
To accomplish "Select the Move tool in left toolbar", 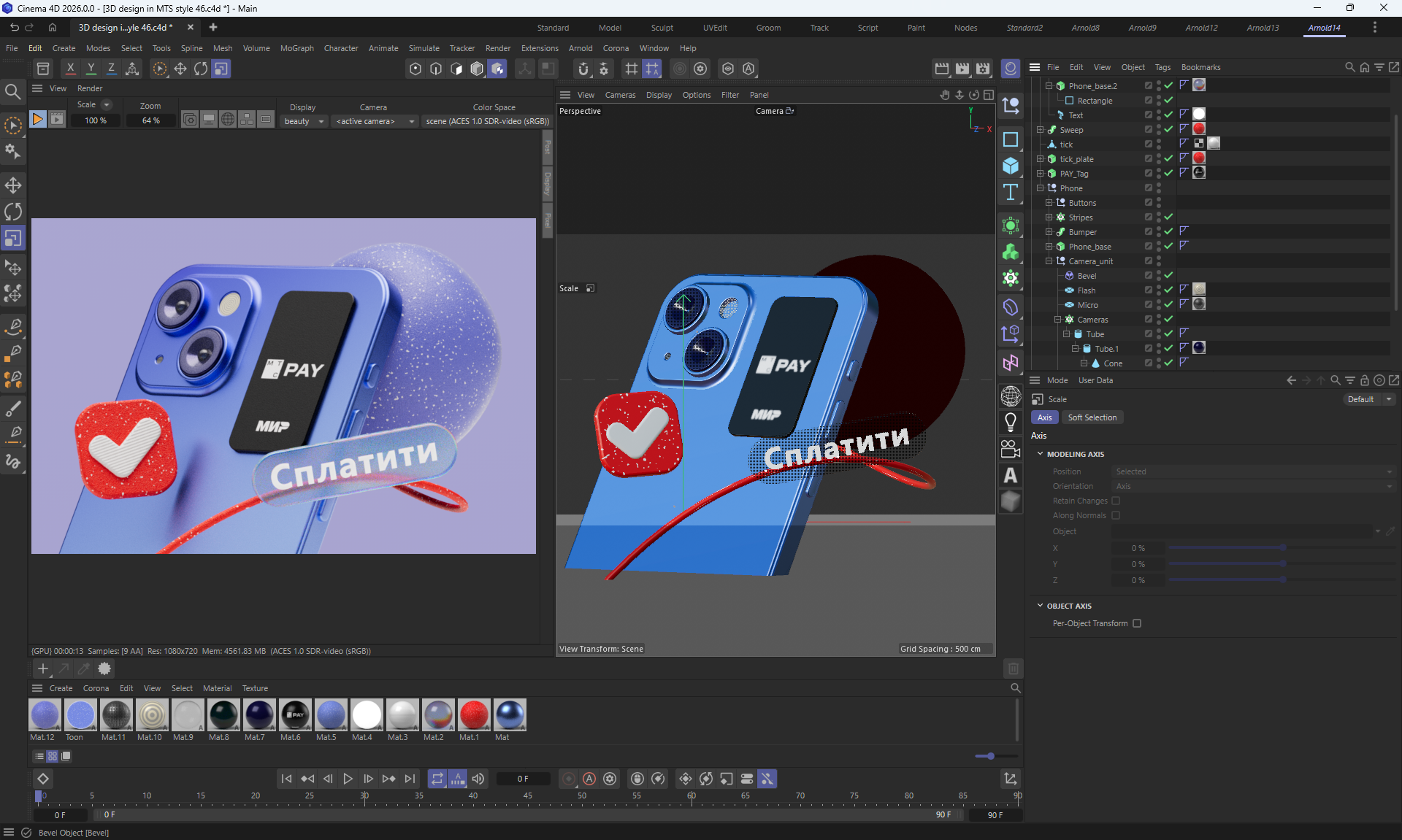I will (13, 185).
